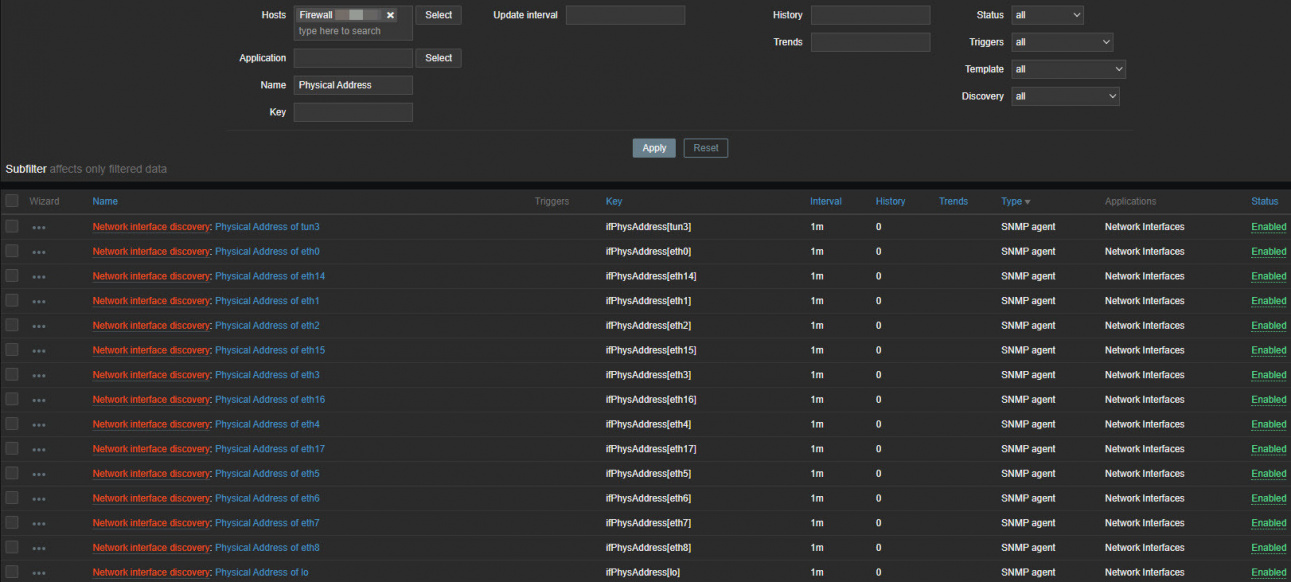Click inside the Key filter field
Screen dimensions: 1291x582
click(353, 112)
